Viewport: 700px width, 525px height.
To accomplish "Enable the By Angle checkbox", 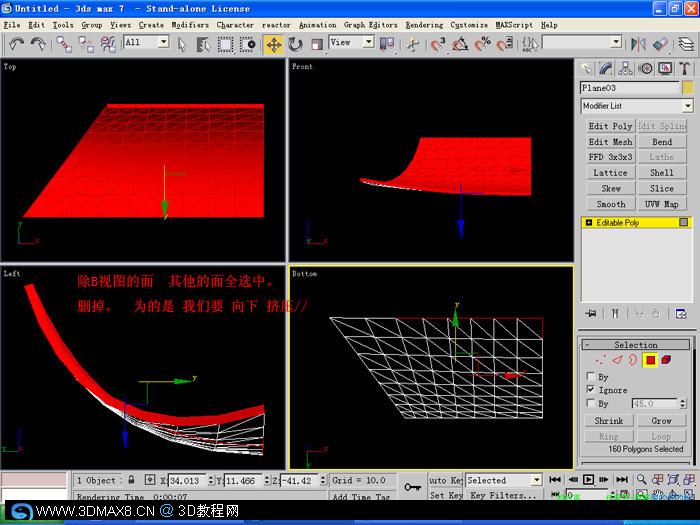I will tap(591, 403).
